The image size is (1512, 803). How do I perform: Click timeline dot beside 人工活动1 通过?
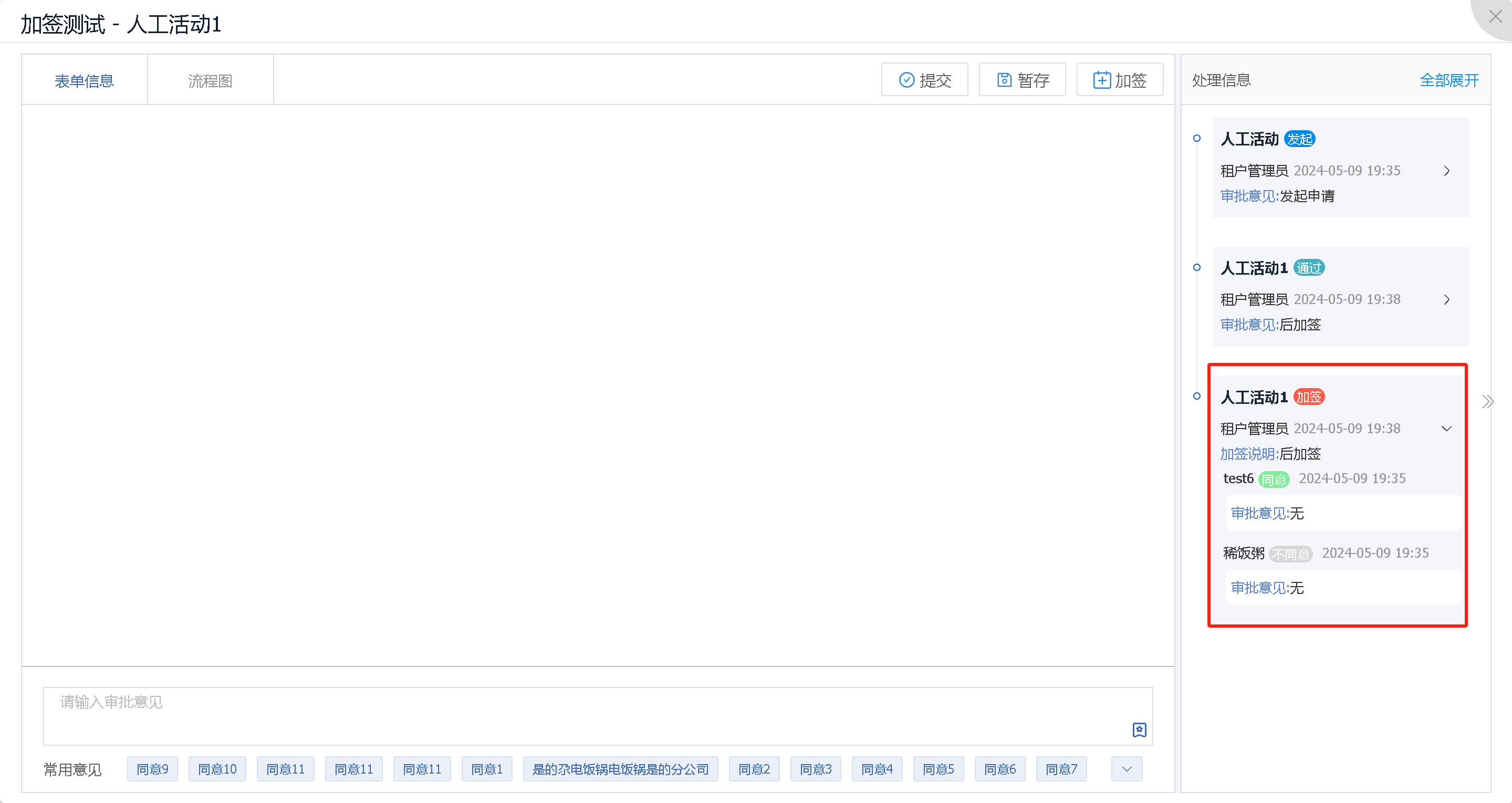[1197, 268]
